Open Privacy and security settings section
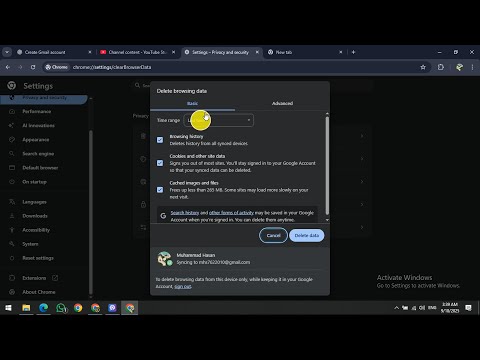 click(x=44, y=98)
